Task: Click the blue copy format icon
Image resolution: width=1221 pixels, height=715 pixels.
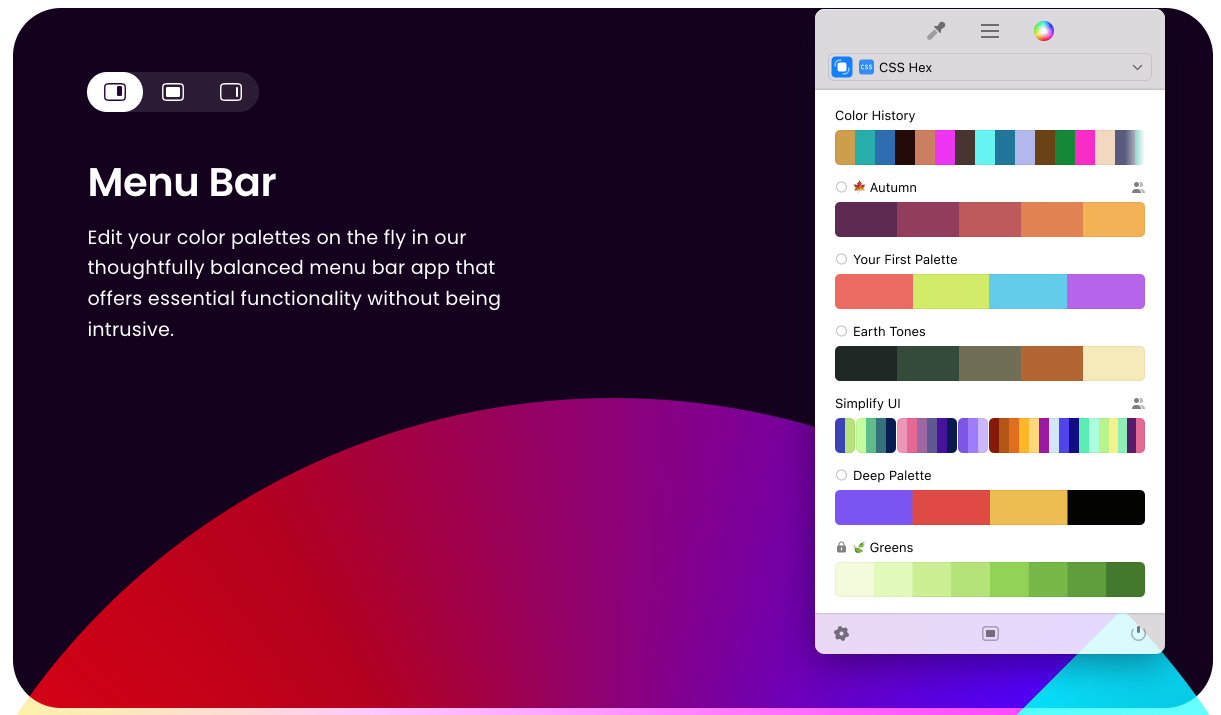Action: click(x=842, y=67)
